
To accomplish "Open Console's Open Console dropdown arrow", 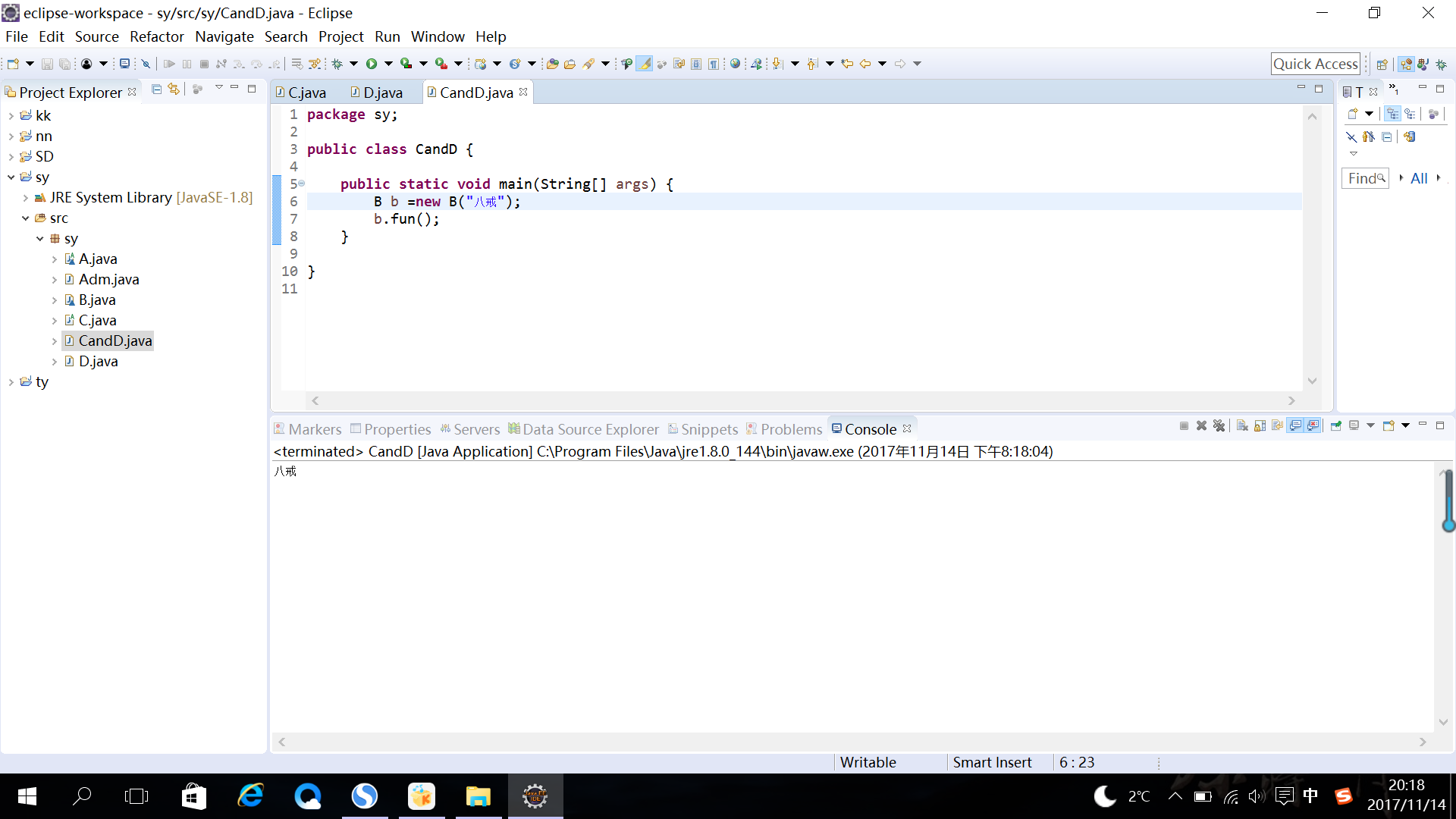I will click(x=1405, y=425).
